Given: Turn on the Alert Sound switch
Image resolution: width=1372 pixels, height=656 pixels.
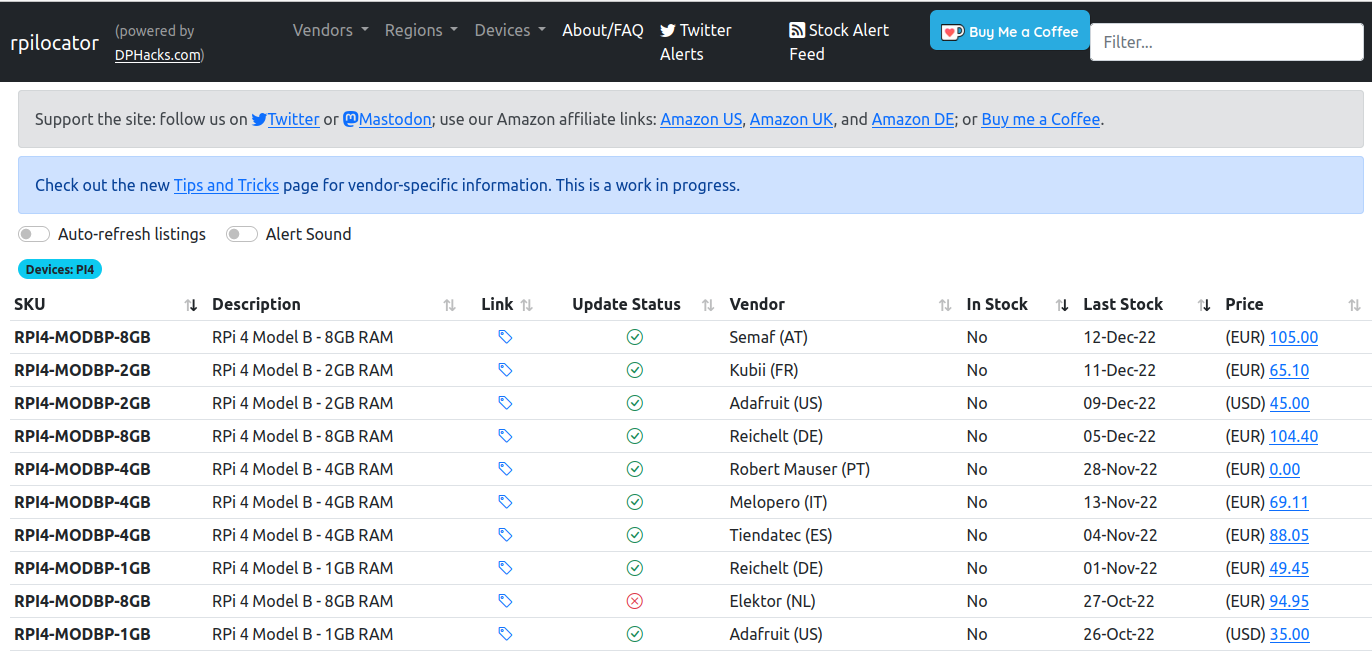Looking at the screenshot, I should (x=242, y=234).
